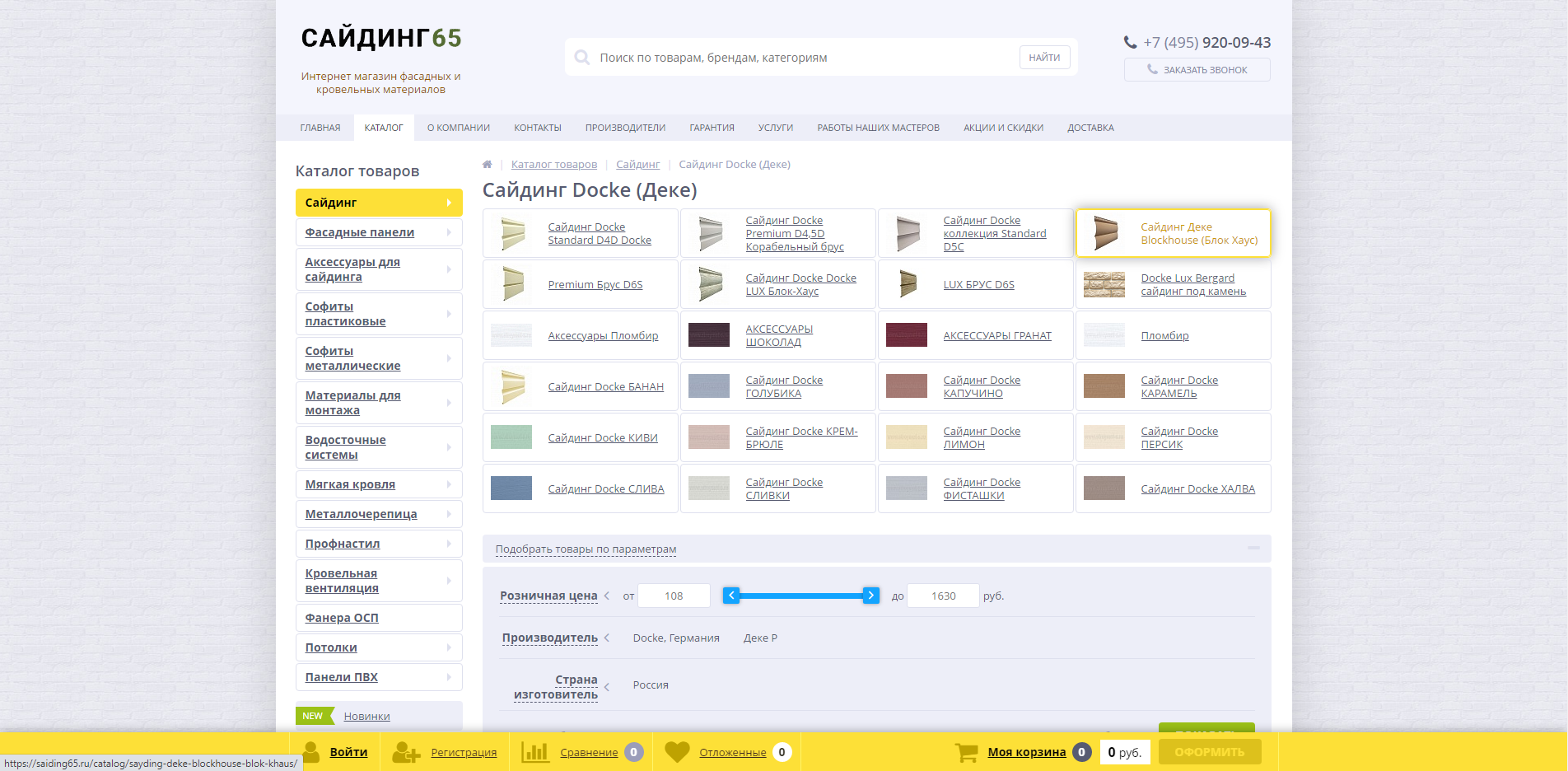
Task: Select the ГРАНАТ accessories color swatch
Action: point(907,335)
